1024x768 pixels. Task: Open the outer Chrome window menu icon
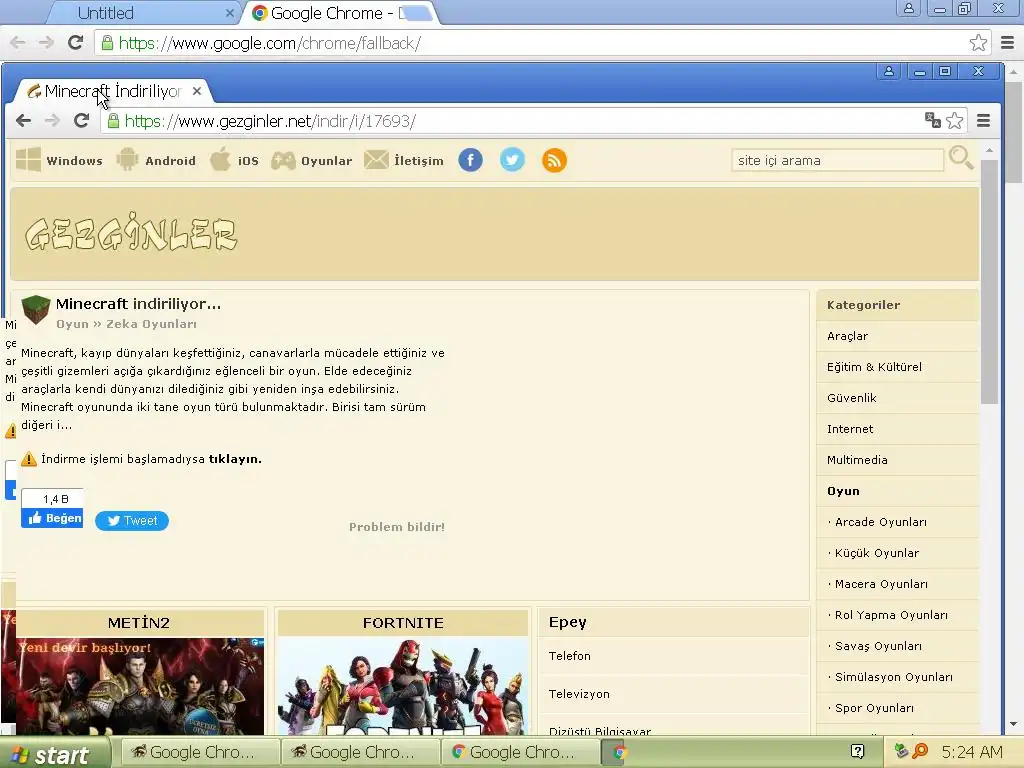tap(1008, 42)
